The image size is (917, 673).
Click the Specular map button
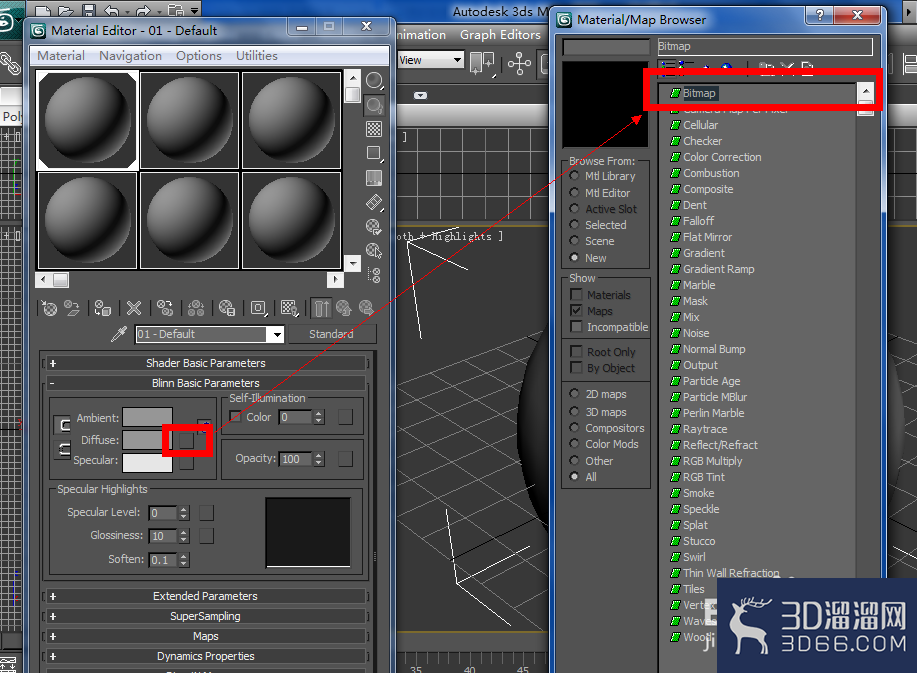187,462
